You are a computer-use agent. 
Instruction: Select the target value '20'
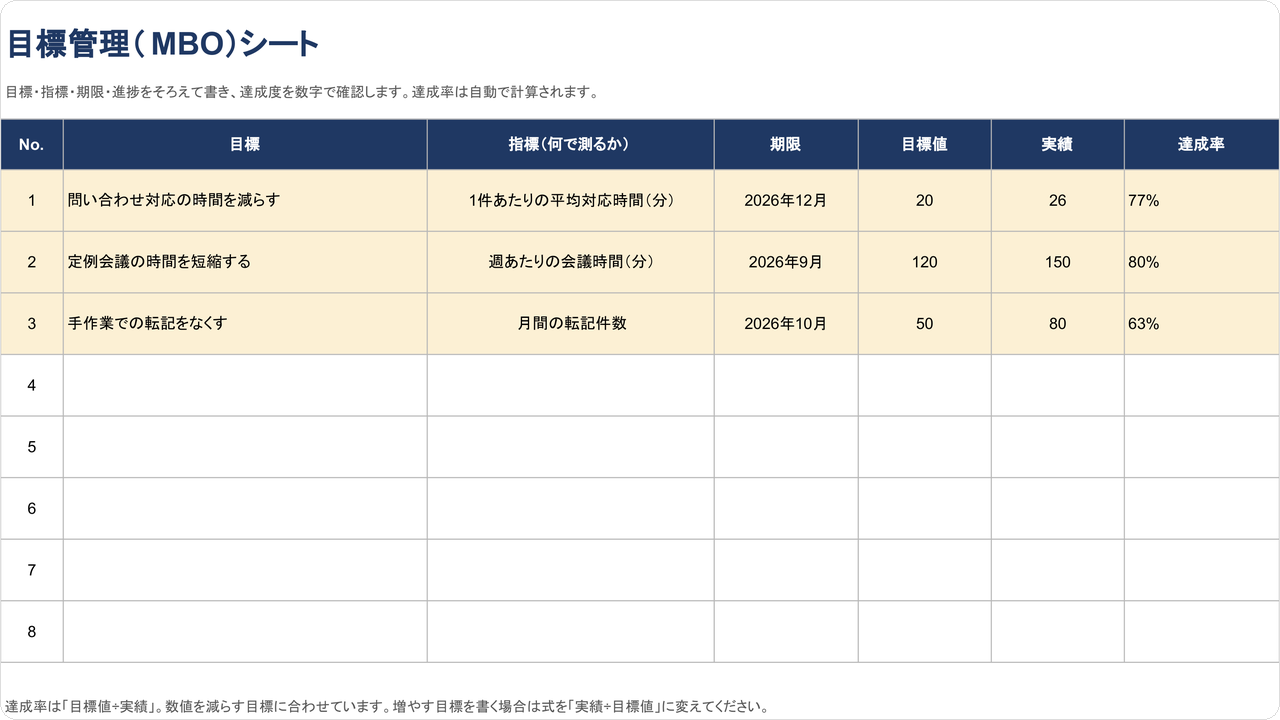(925, 200)
